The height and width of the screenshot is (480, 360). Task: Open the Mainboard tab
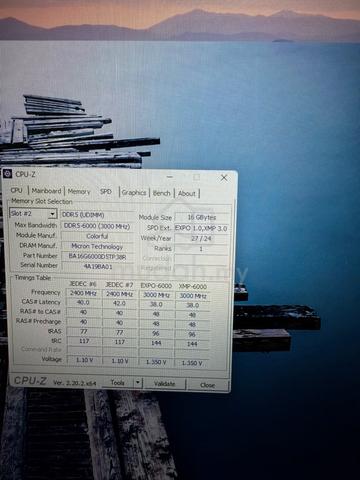point(46,191)
